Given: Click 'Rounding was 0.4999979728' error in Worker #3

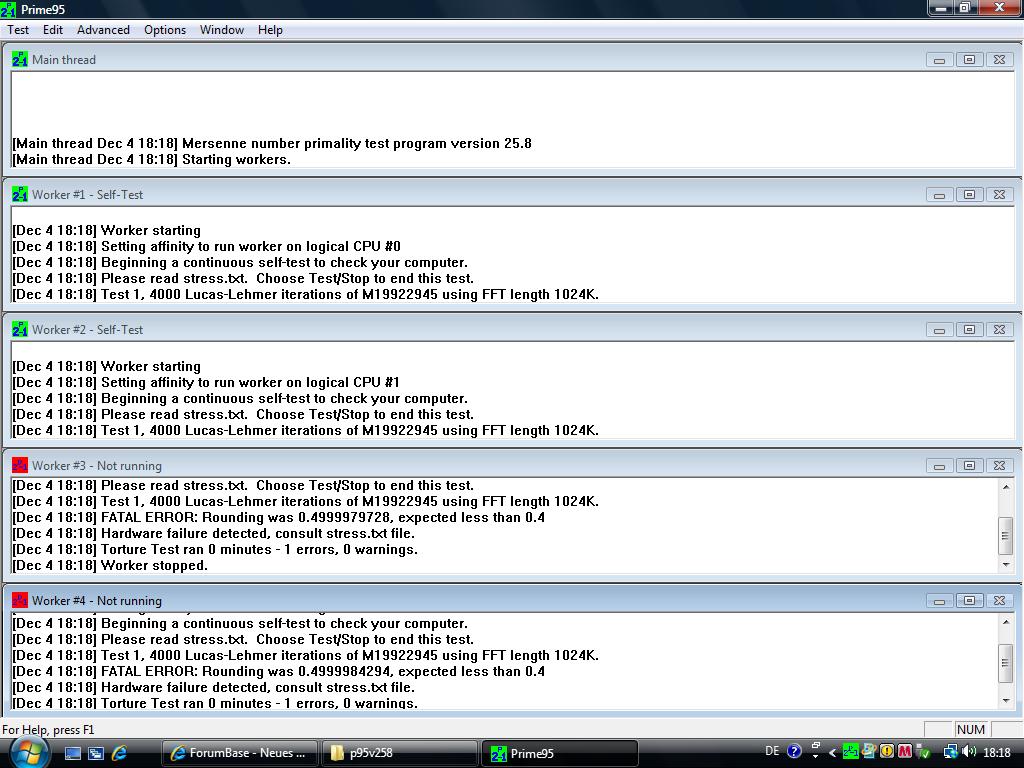Looking at the screenshot, I should pos(278,518).
